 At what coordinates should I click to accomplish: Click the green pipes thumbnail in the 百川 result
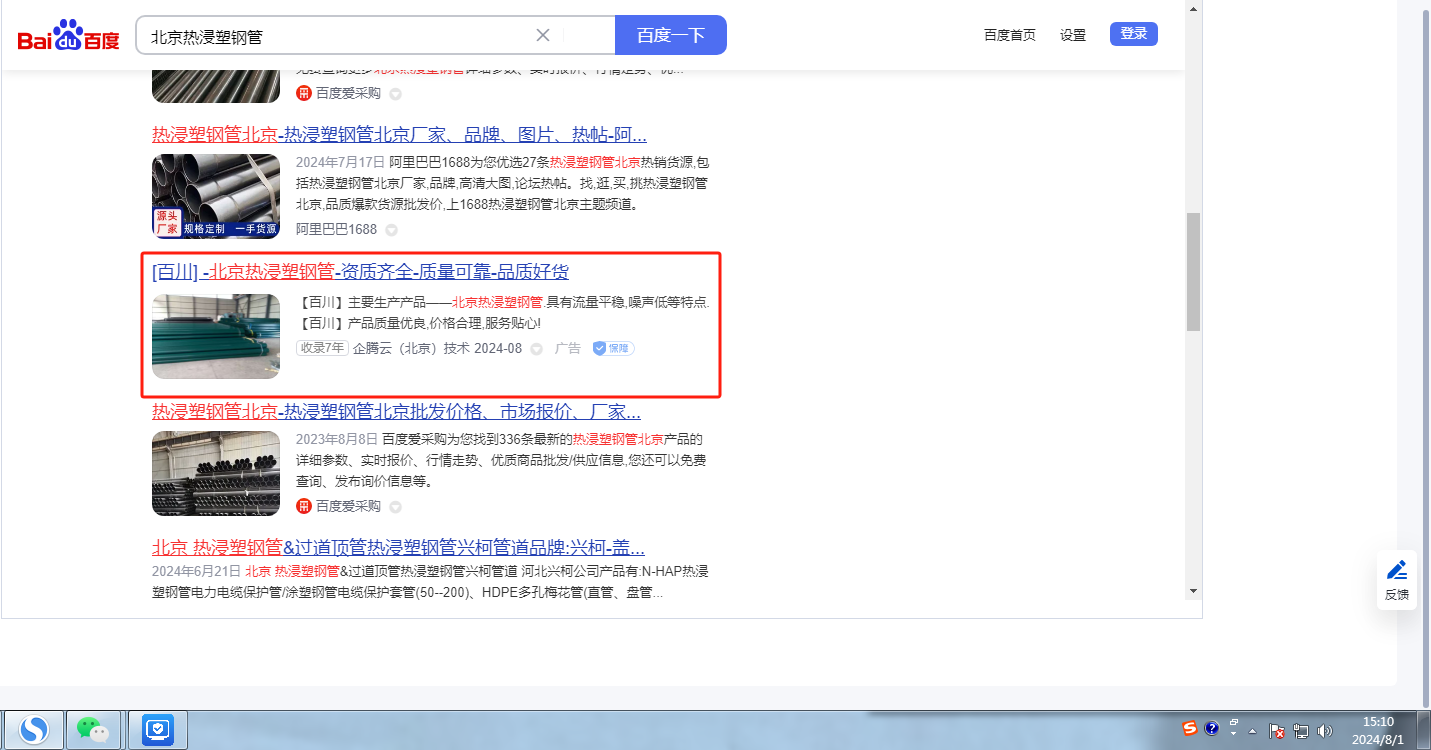pos(216,336)
